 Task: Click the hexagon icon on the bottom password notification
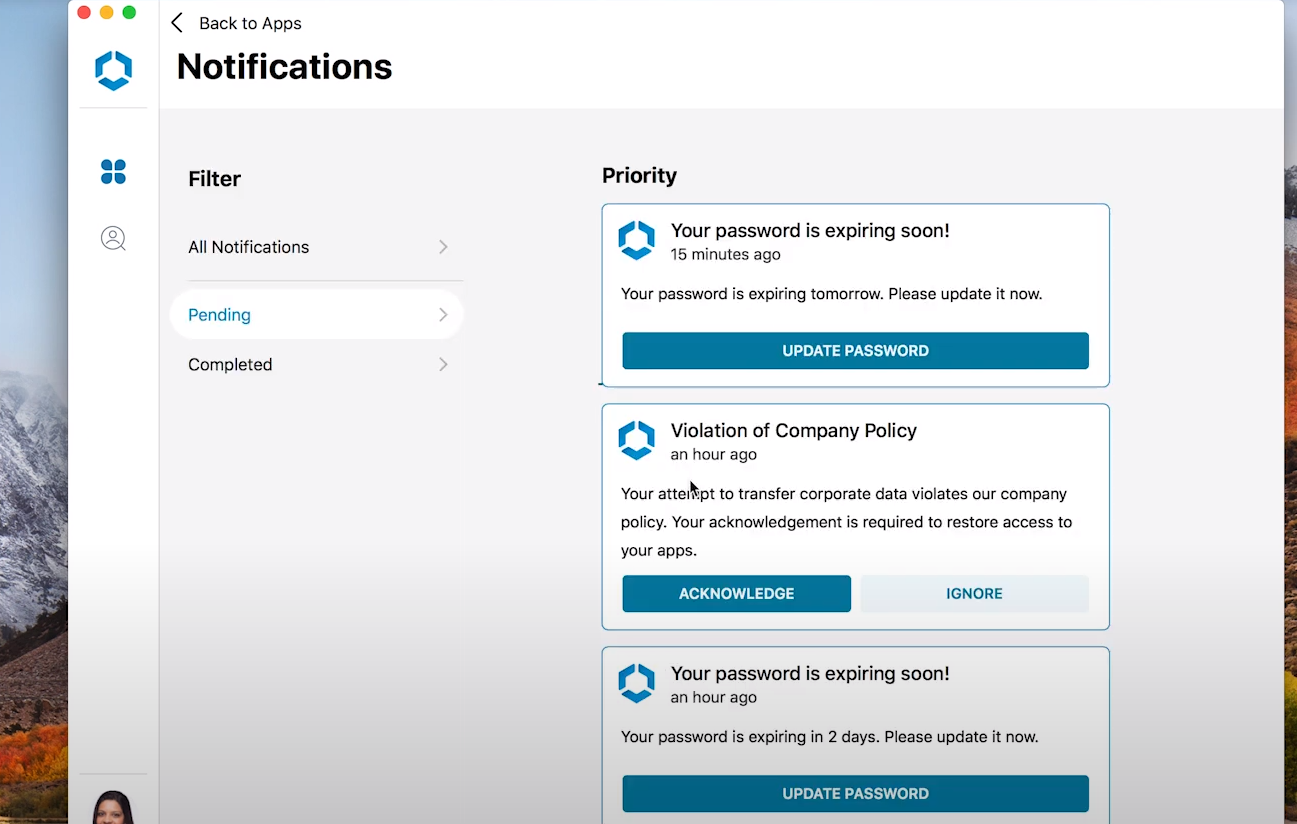point(637,683)
